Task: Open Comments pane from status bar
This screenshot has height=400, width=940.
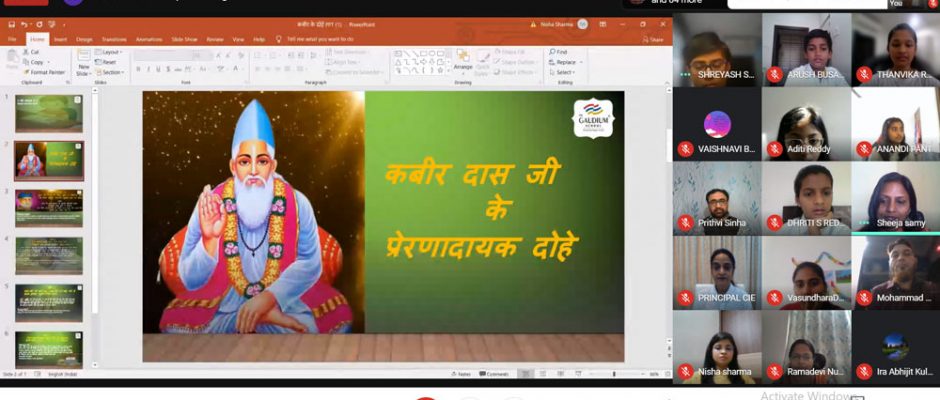Action: point(494,374)
